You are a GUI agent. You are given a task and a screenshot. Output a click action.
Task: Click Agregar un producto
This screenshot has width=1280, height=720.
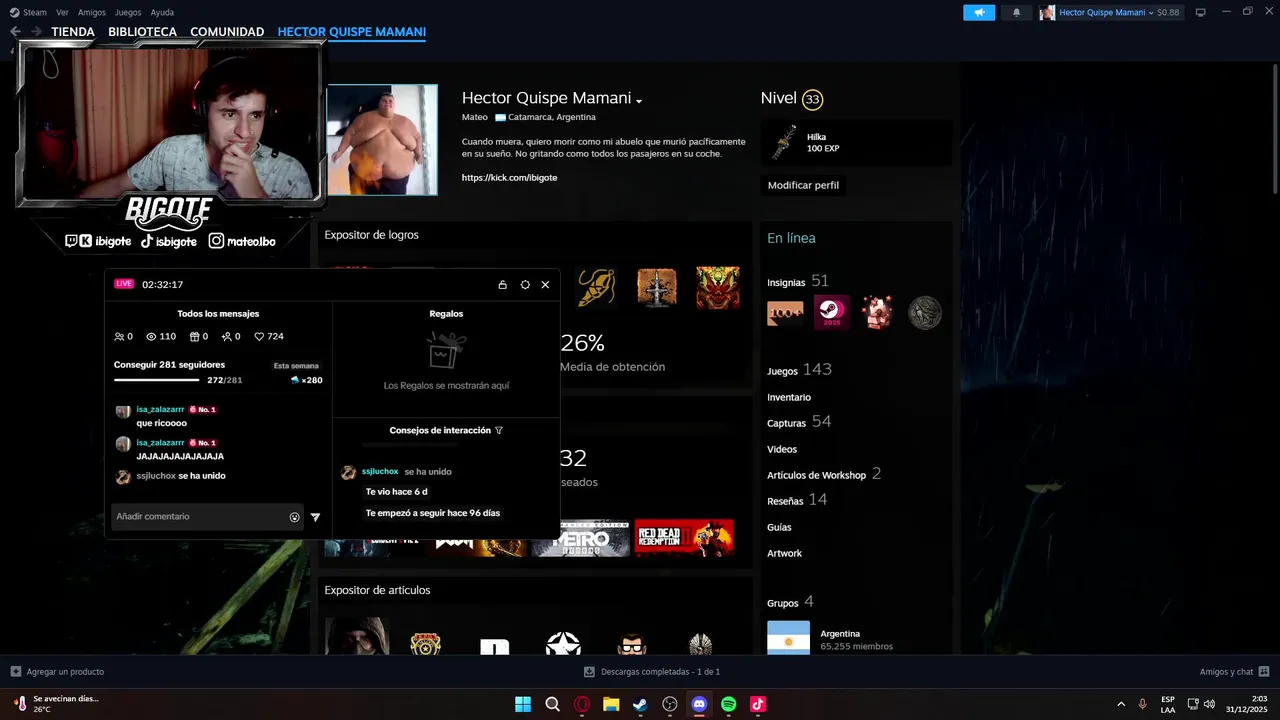click(57, 672)
